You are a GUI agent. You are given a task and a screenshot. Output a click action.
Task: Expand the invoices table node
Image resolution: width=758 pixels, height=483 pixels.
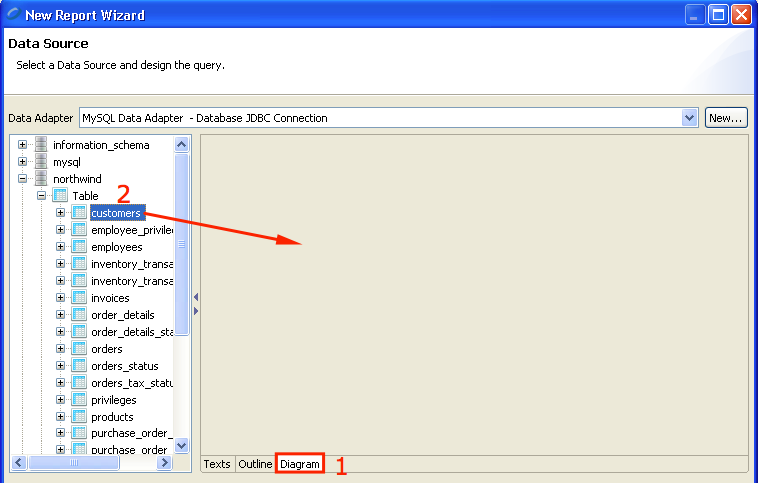tap(60, 298)
